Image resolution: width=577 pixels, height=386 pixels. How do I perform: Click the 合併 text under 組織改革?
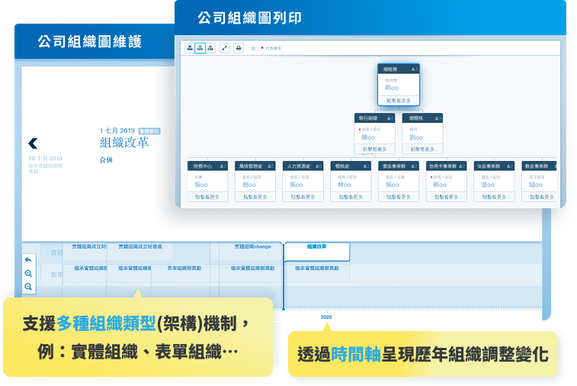(106, 160)
